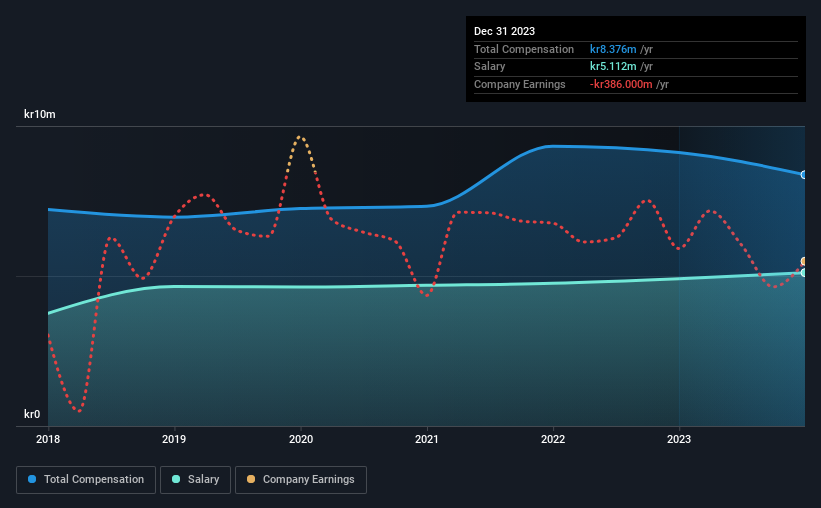This screenshot has width=821, height=508.
Task: Select the 2023 label on the x-axis
Action: pos(679,439)
